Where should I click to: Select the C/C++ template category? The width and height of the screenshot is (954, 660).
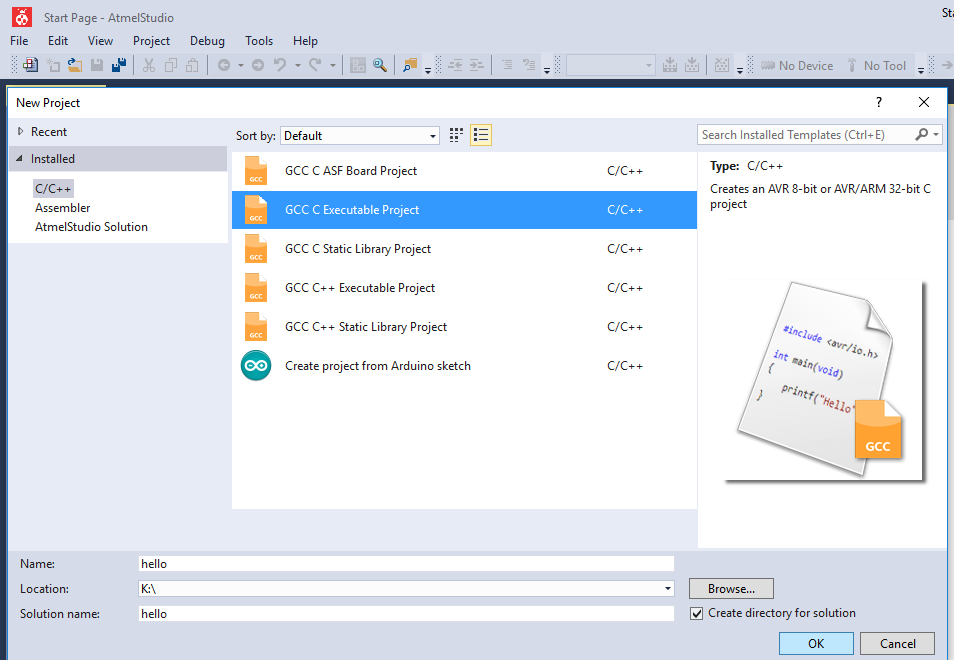coord(53,189)
